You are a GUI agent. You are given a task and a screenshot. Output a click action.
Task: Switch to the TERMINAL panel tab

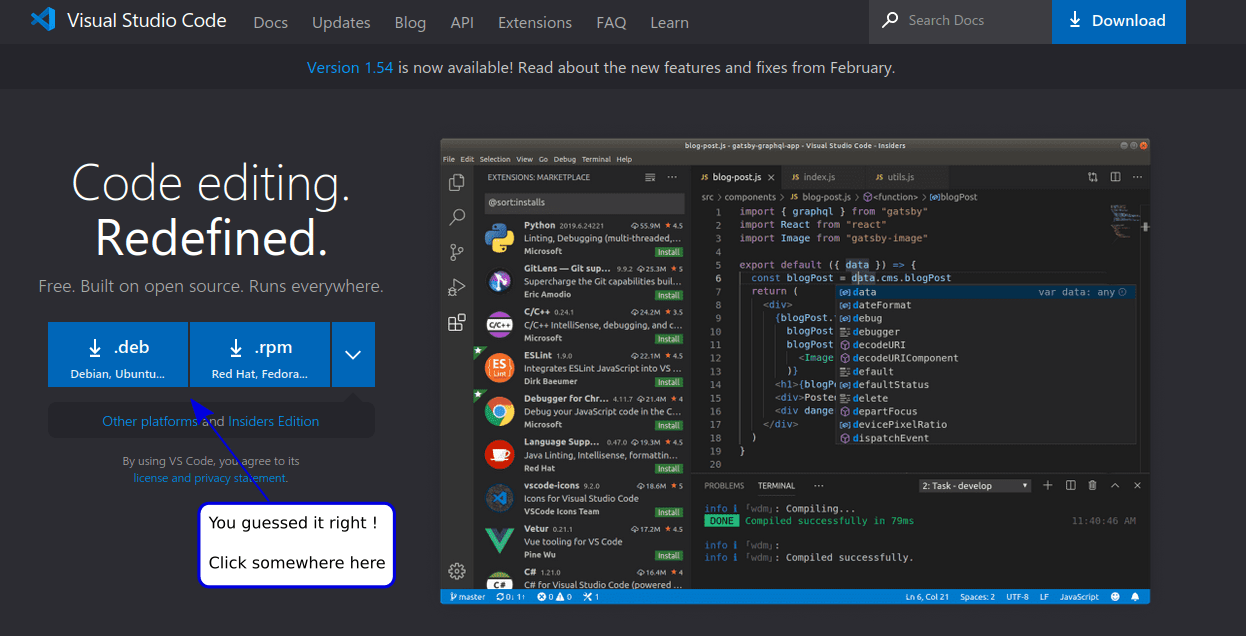776,486
